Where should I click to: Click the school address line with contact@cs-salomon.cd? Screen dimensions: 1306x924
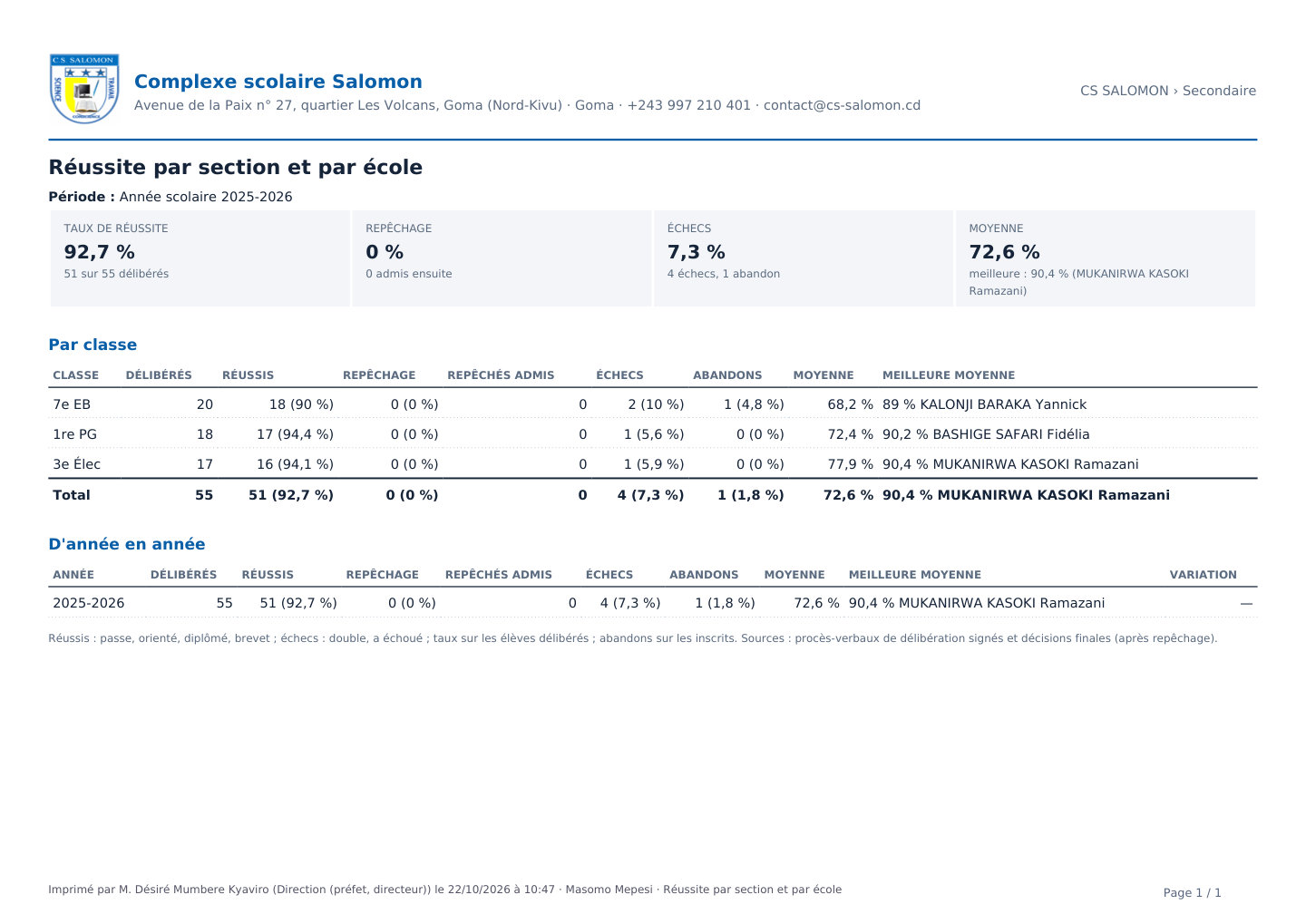coord(527,105)
